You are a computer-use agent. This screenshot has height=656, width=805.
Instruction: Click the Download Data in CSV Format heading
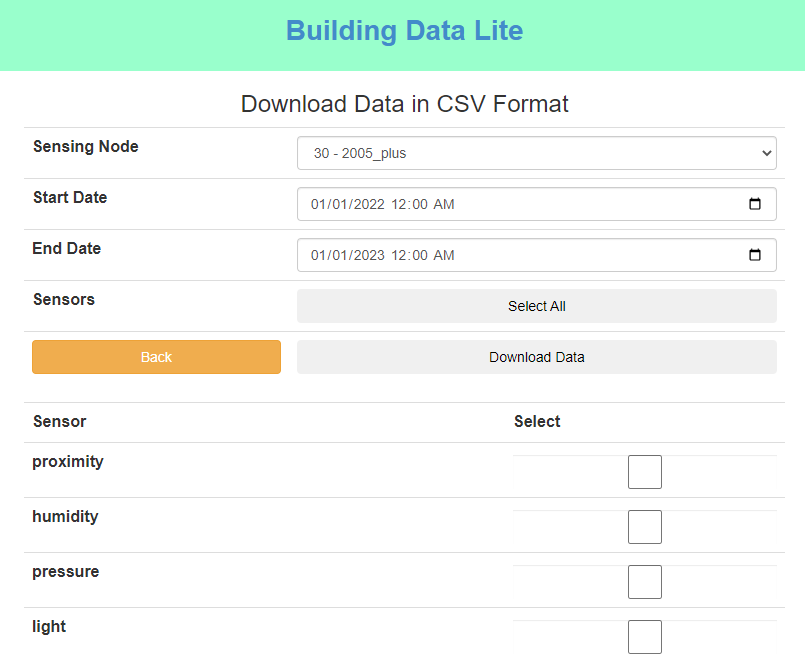pos(404,104)
